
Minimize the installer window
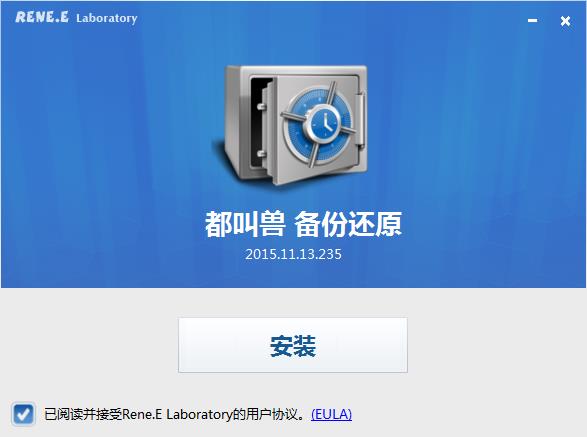pos(532,20)
